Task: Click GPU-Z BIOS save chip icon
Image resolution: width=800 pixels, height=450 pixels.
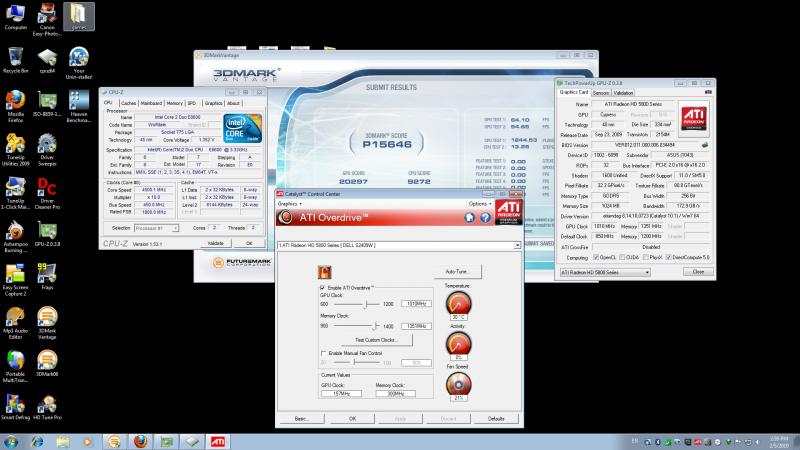Action: [705, 145]
